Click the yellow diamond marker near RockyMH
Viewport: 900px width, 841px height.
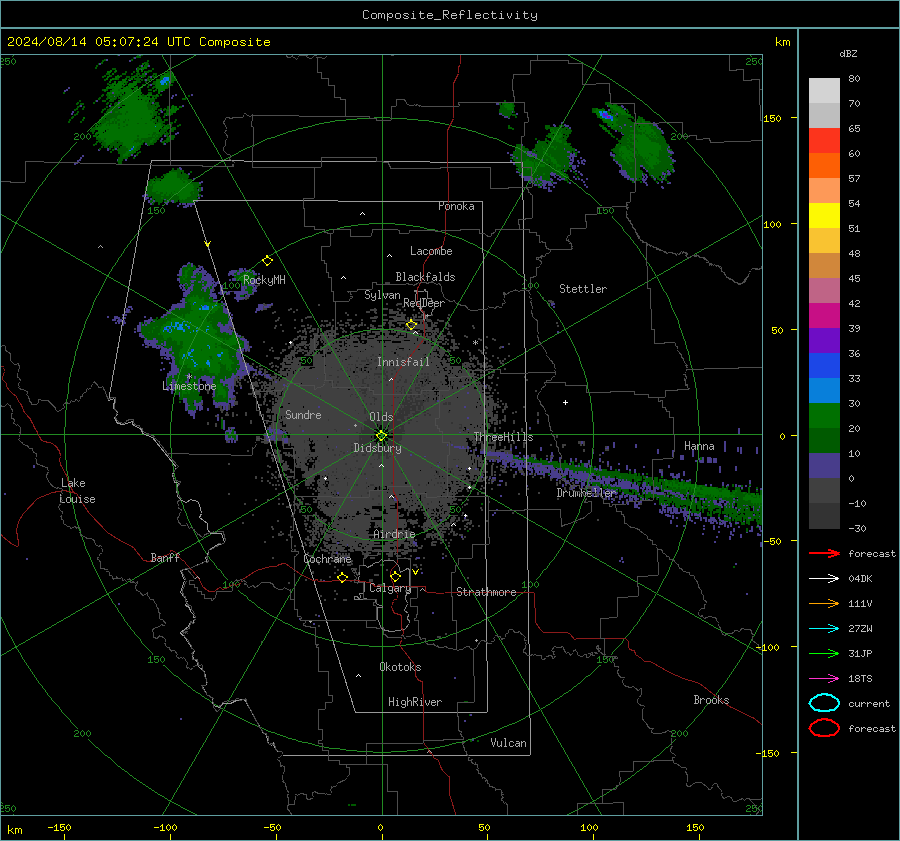267,261
